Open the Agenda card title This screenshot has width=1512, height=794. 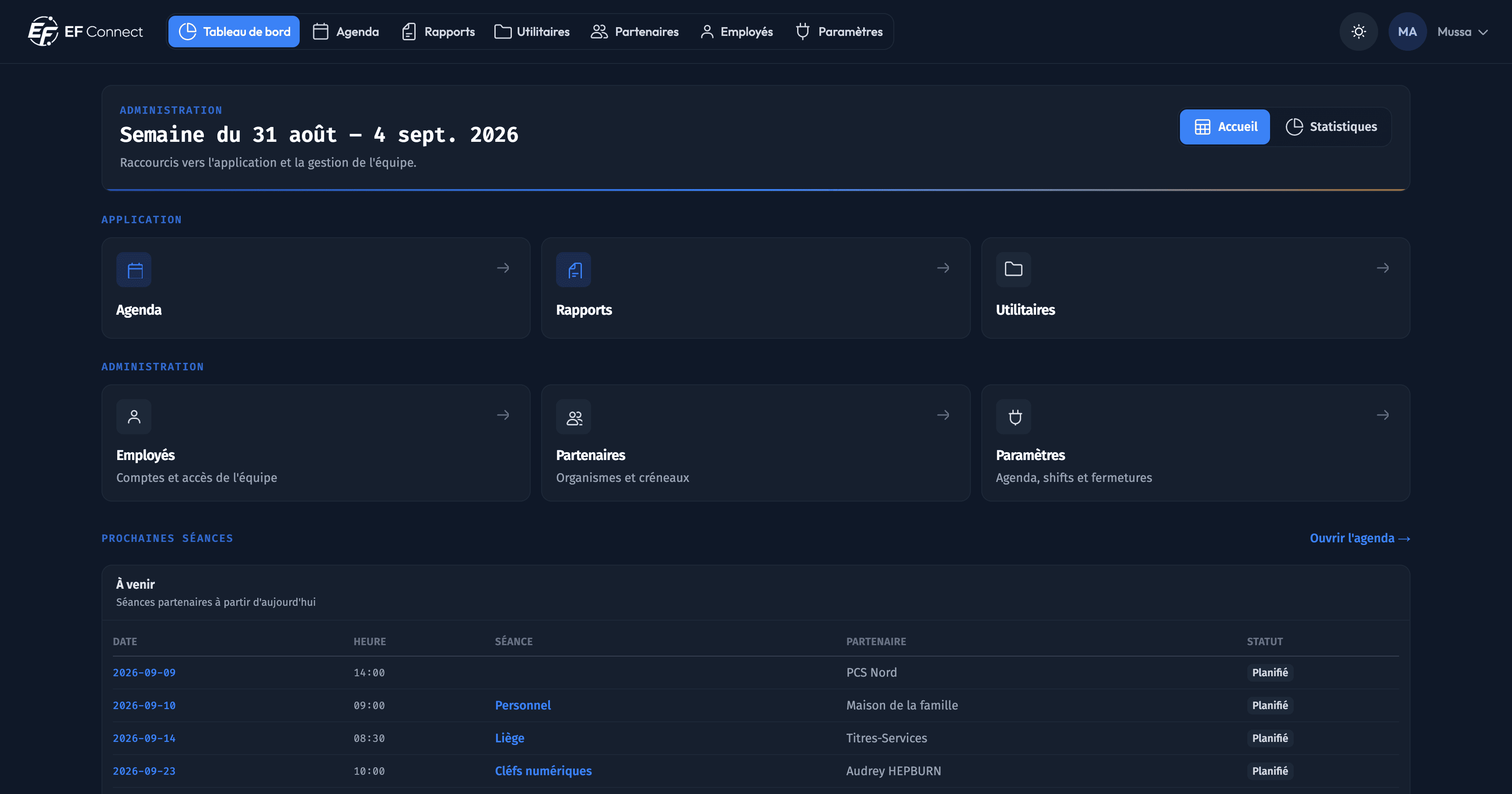(x=139, y=309)
